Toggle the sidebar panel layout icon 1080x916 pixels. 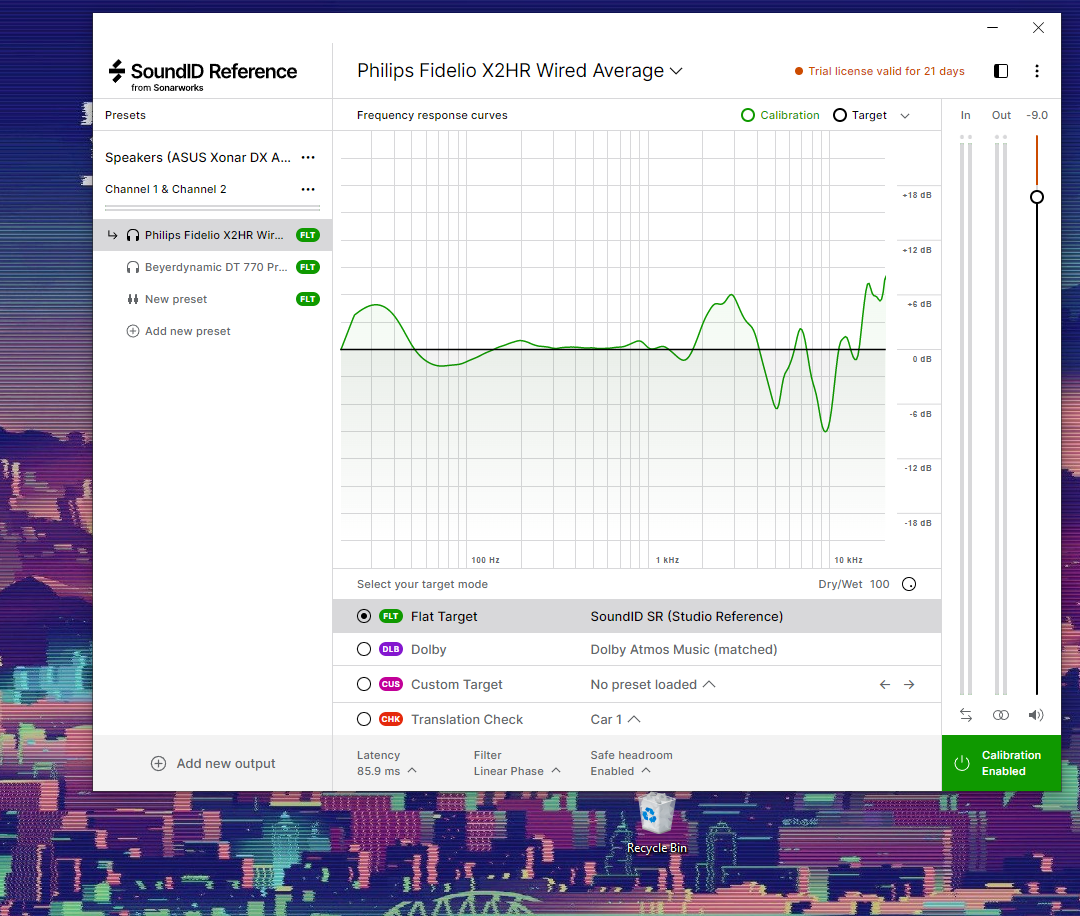pos(1001,71)
